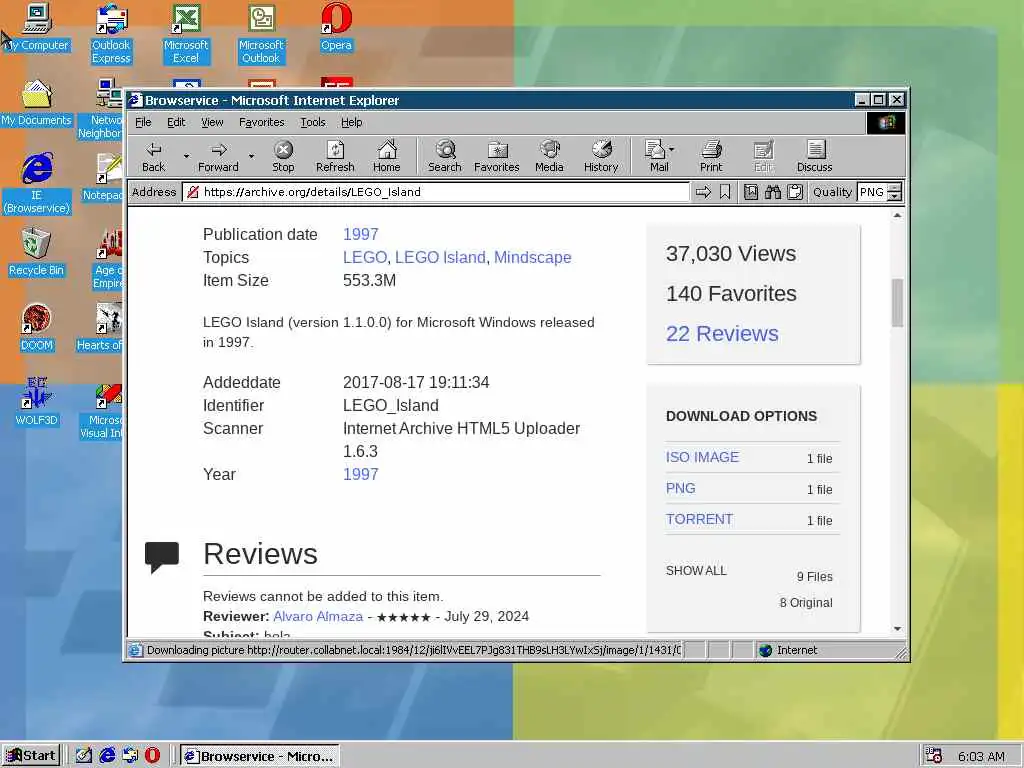Go to Home page in toolbar

click(387, 157)
